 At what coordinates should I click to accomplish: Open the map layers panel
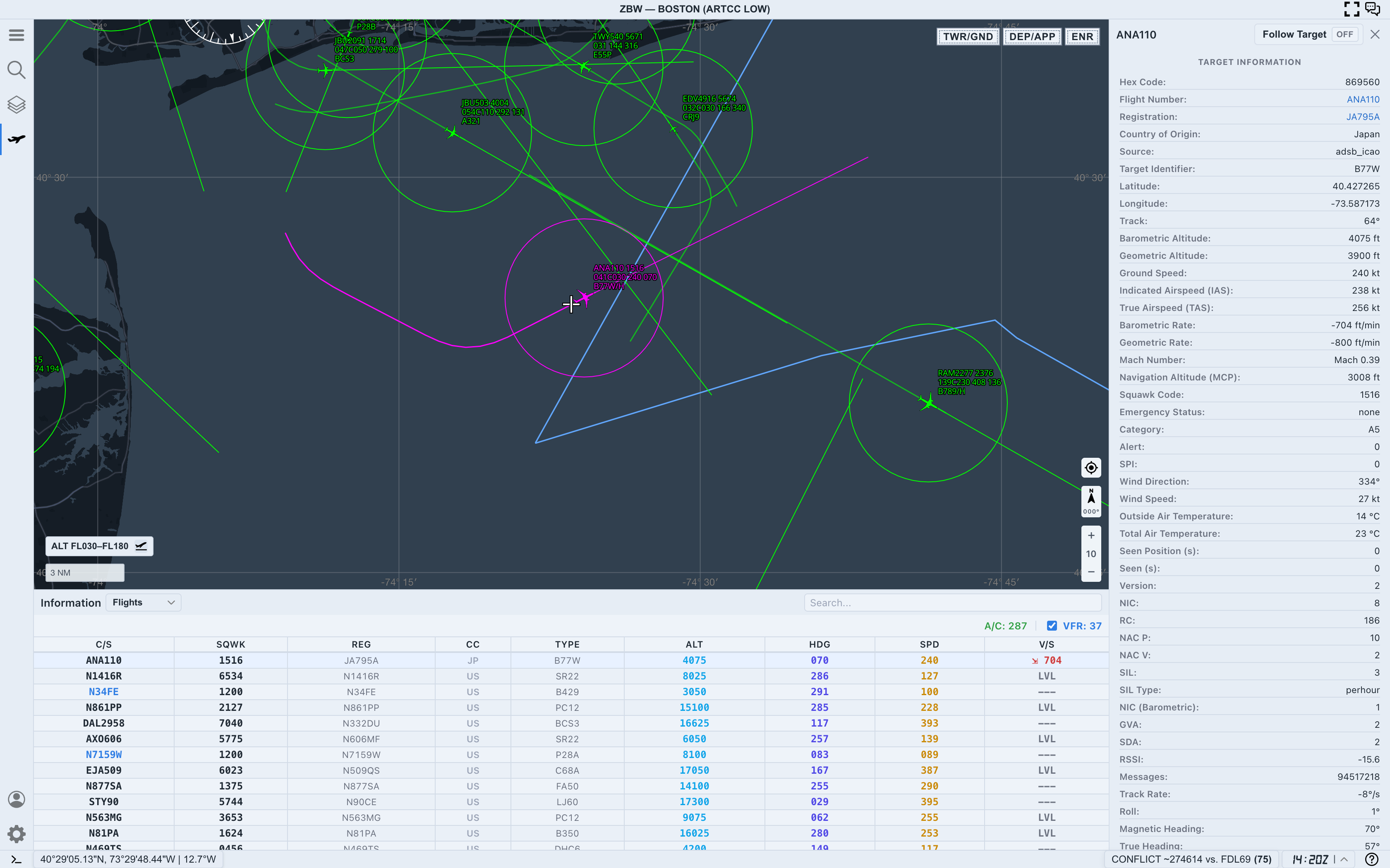pos(17,105)
